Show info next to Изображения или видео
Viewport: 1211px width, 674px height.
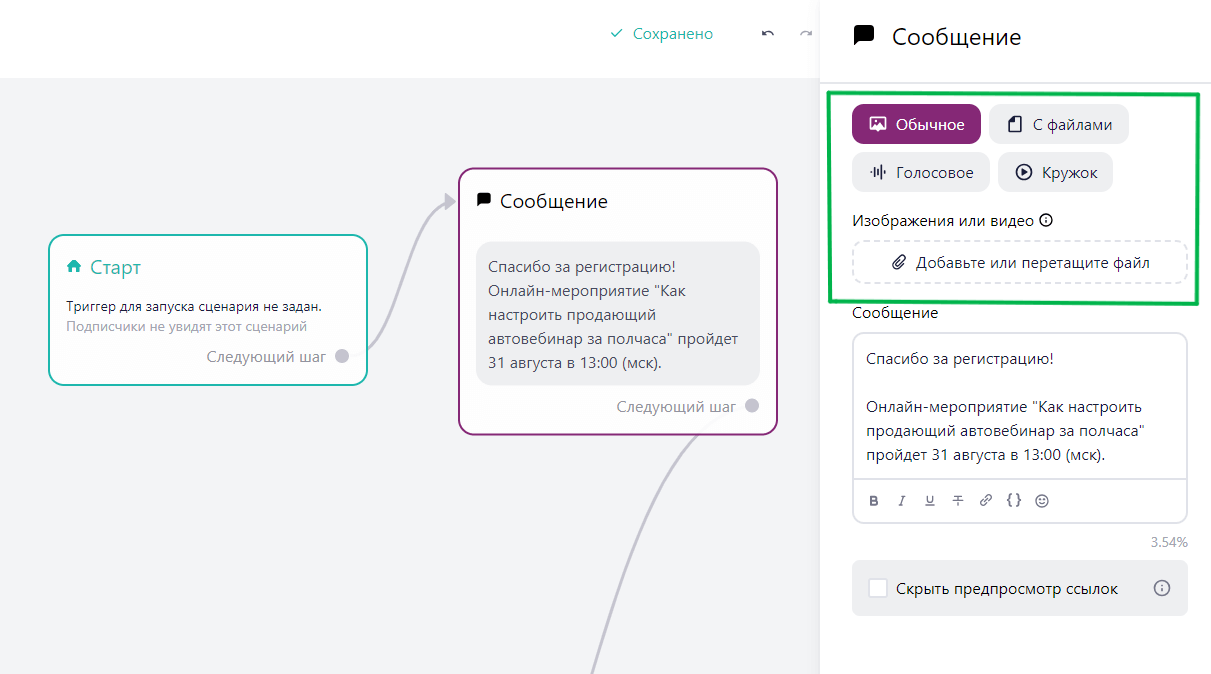1046,221
